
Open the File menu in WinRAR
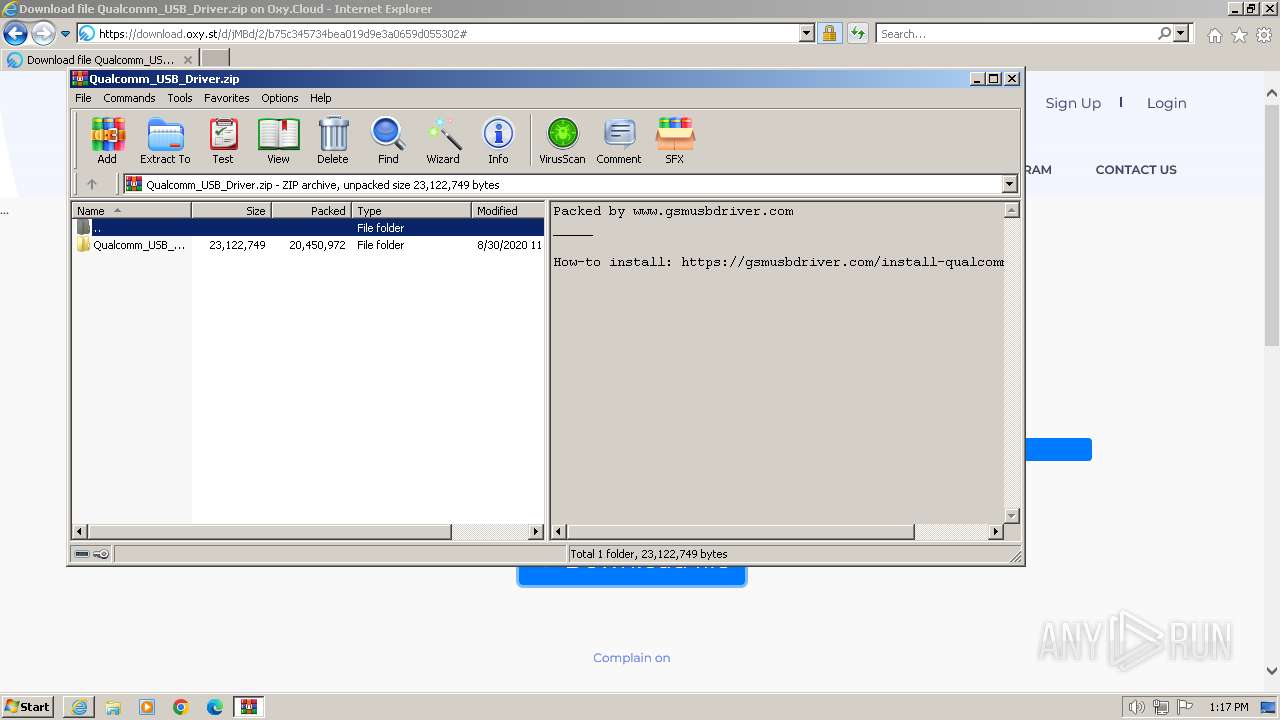pyautogui.click(x=83, y=98)
